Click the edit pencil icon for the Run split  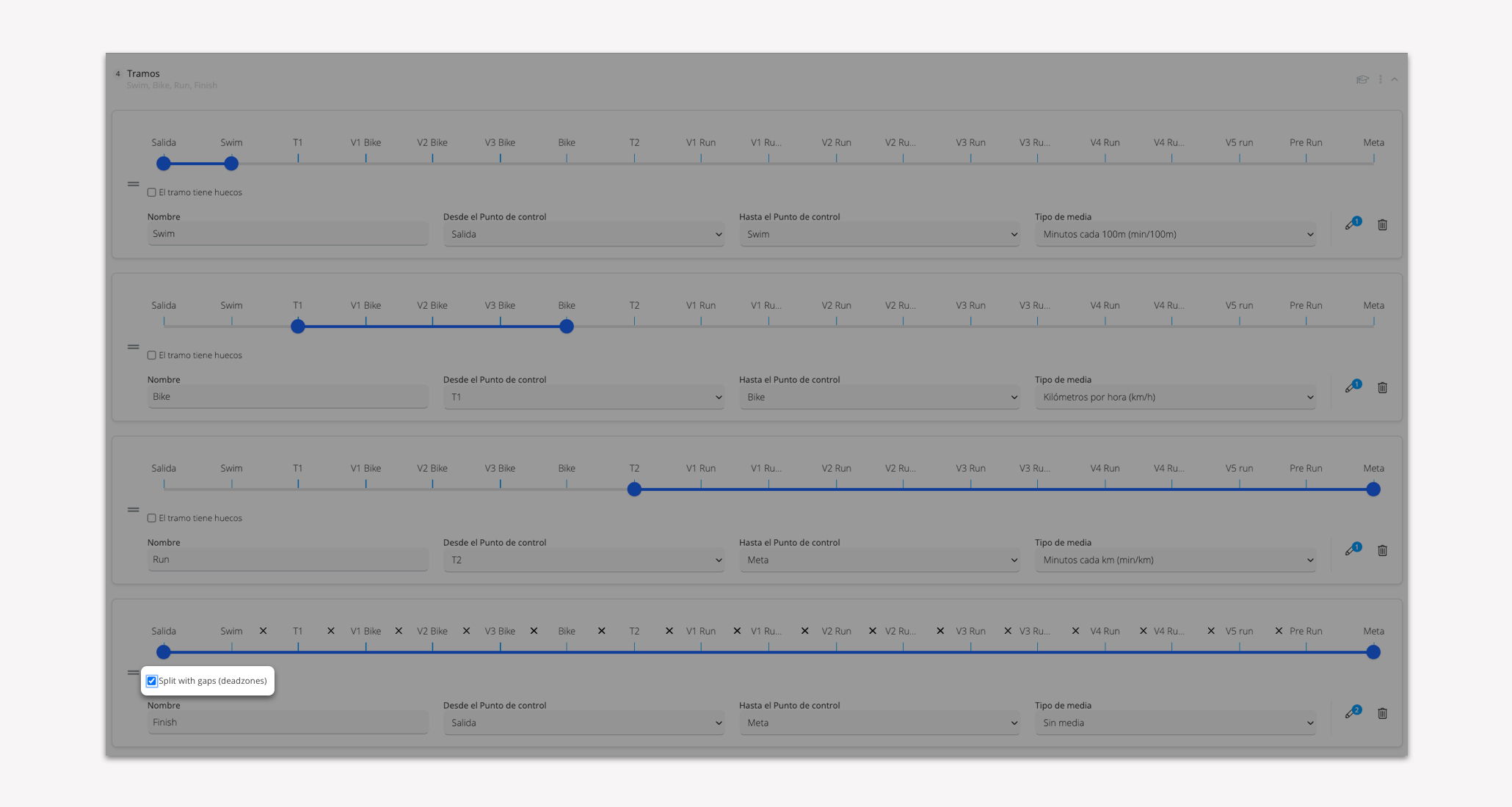(1351, 550)
